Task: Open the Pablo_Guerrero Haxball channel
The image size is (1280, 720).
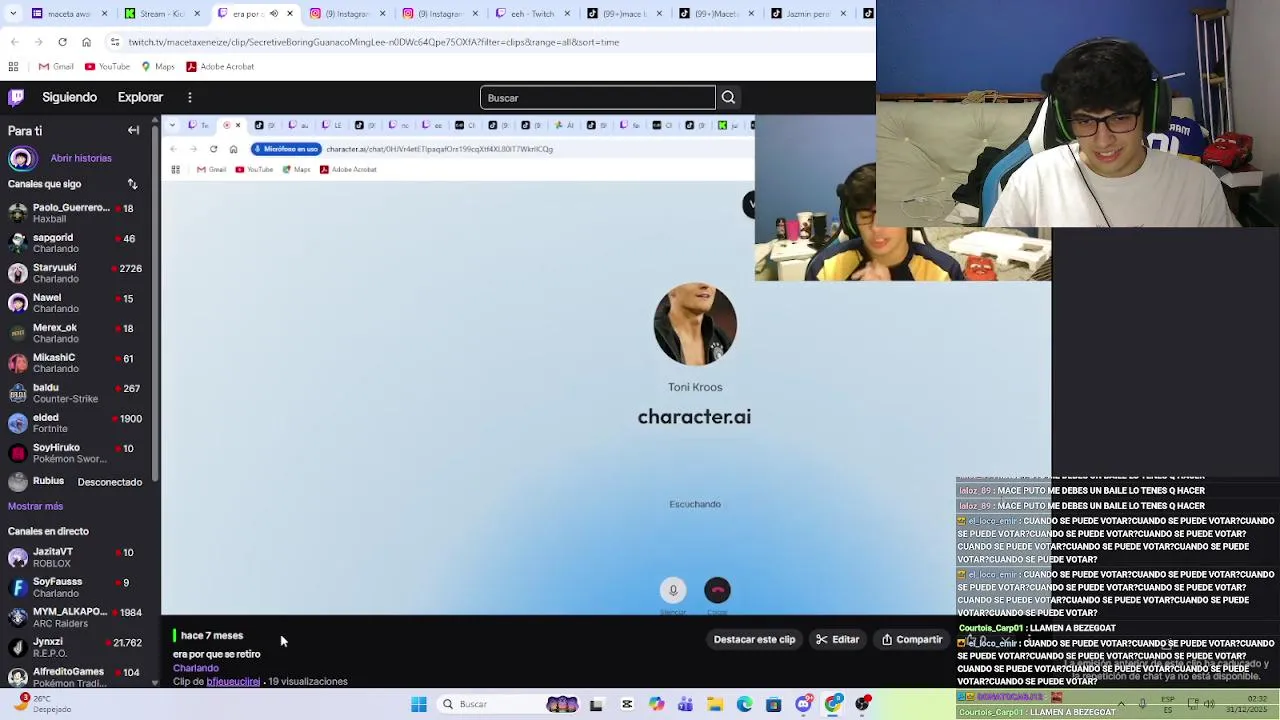Action: (78, 213)
